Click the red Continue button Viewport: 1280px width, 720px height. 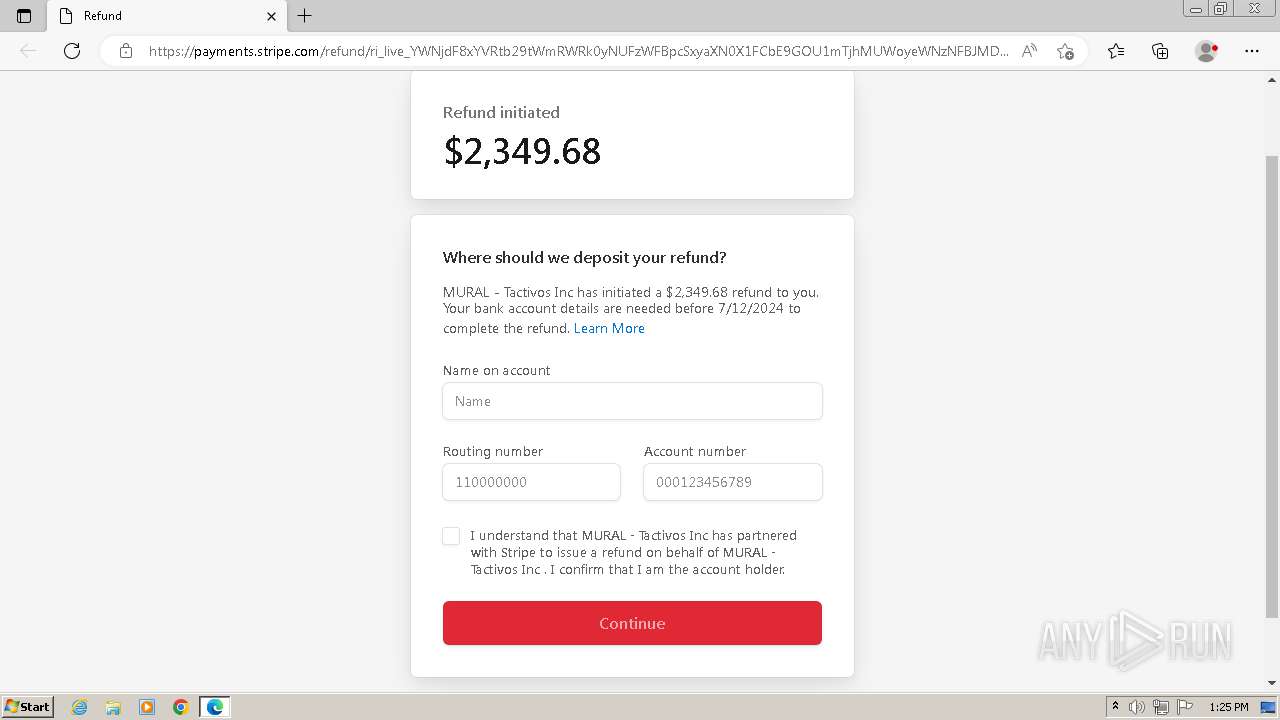tap(632, 623)
